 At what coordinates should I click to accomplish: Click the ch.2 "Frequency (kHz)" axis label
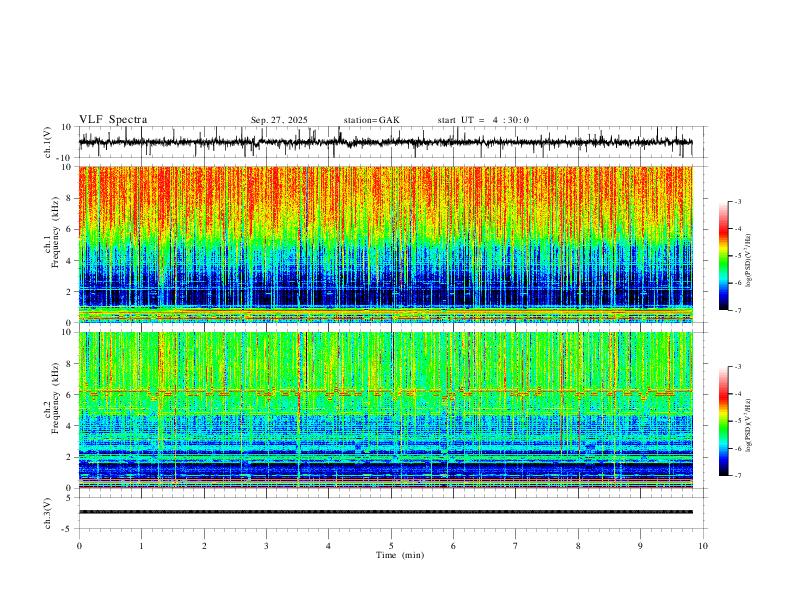(x=56, y=398)
